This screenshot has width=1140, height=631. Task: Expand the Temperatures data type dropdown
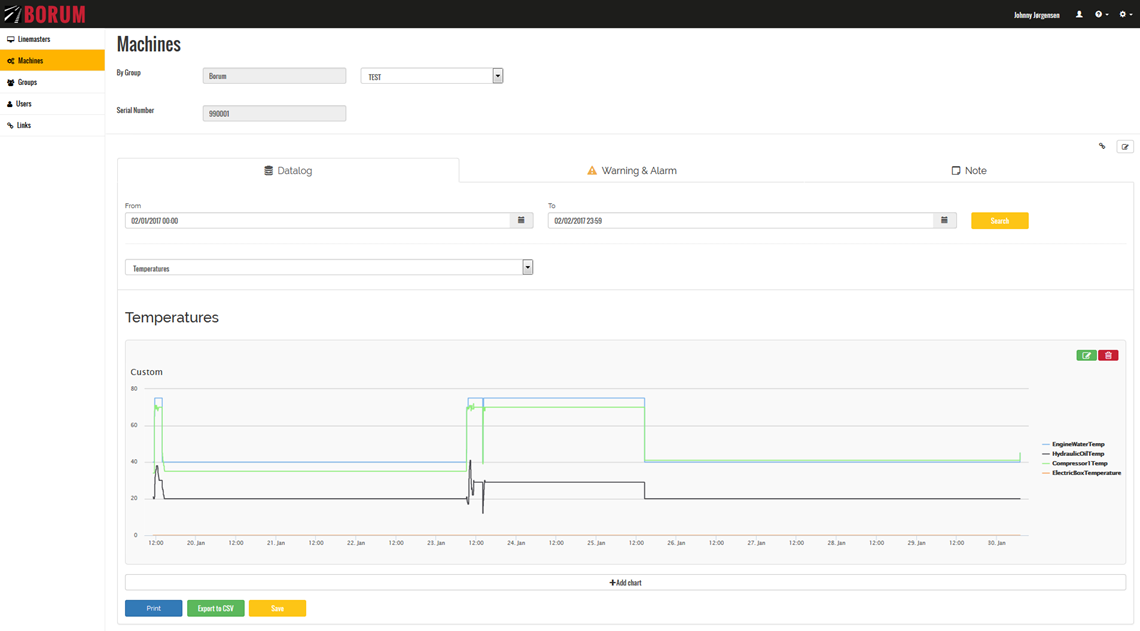tap(527, 268)
